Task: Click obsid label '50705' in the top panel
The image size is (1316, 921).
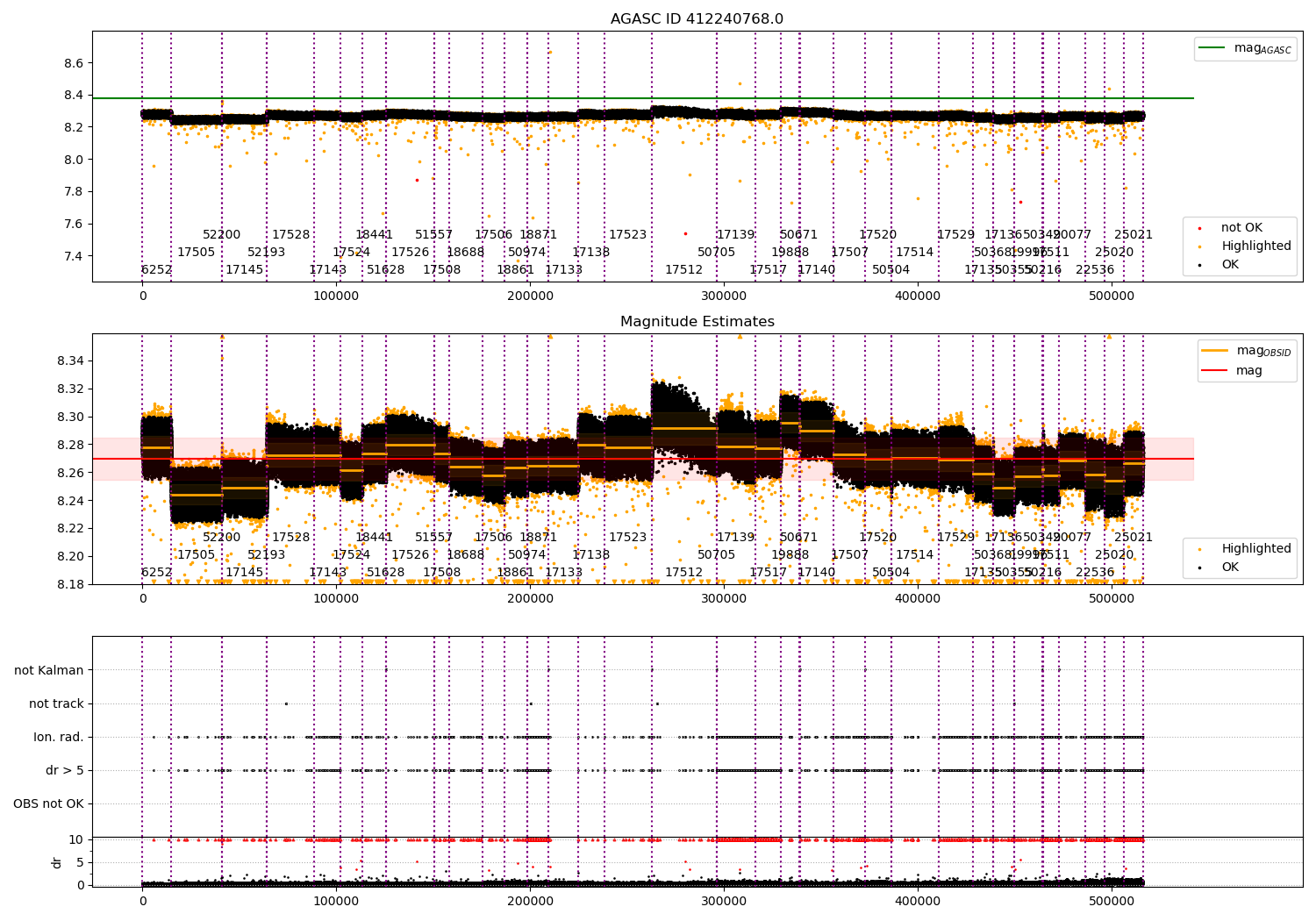Action: click(x=717, y=252)
